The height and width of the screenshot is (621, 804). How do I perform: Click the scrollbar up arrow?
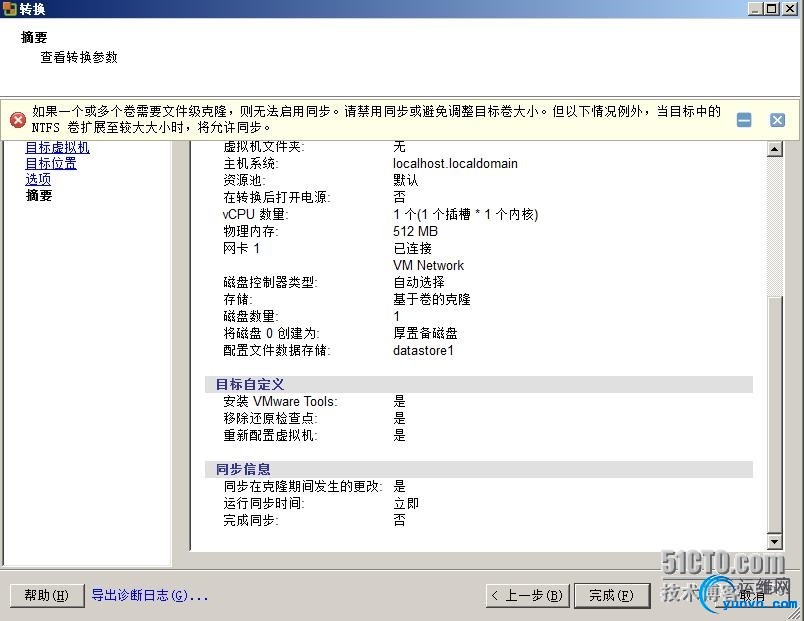click(x=775, y=148)
